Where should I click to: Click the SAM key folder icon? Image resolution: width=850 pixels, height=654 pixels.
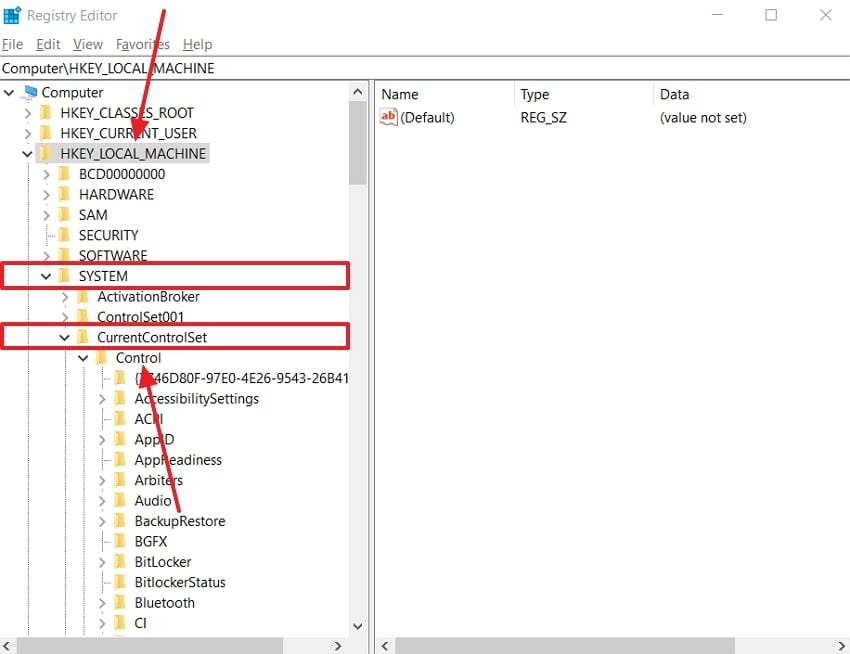pos(65,214)
